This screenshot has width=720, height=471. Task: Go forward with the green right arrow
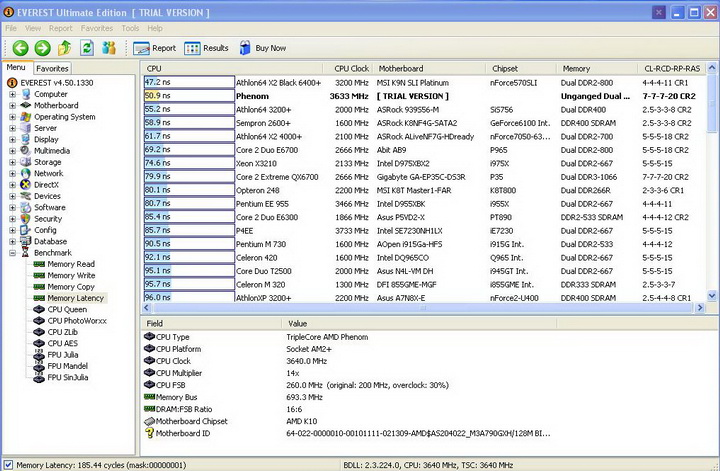(x=43, y=48)
